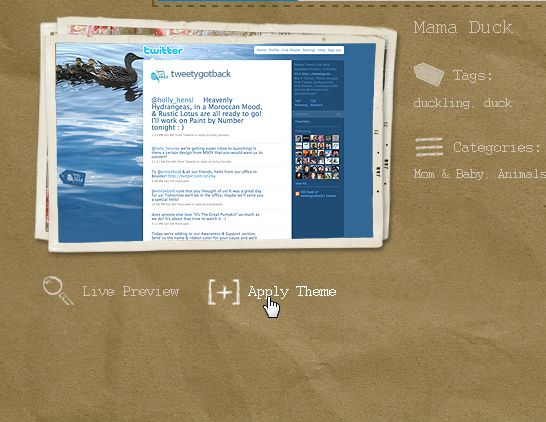Click the Categories: label

click(x=497, y=147)
